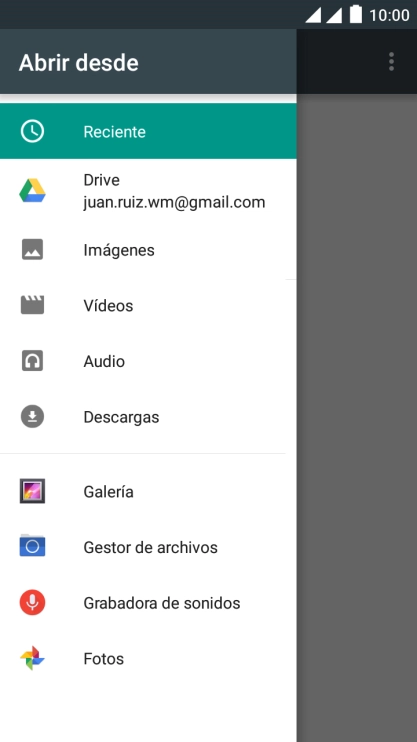Open the three-dot overflow menu
This screenshot has height=742, width=417.
pyautogui.click(x=391, y=62)
